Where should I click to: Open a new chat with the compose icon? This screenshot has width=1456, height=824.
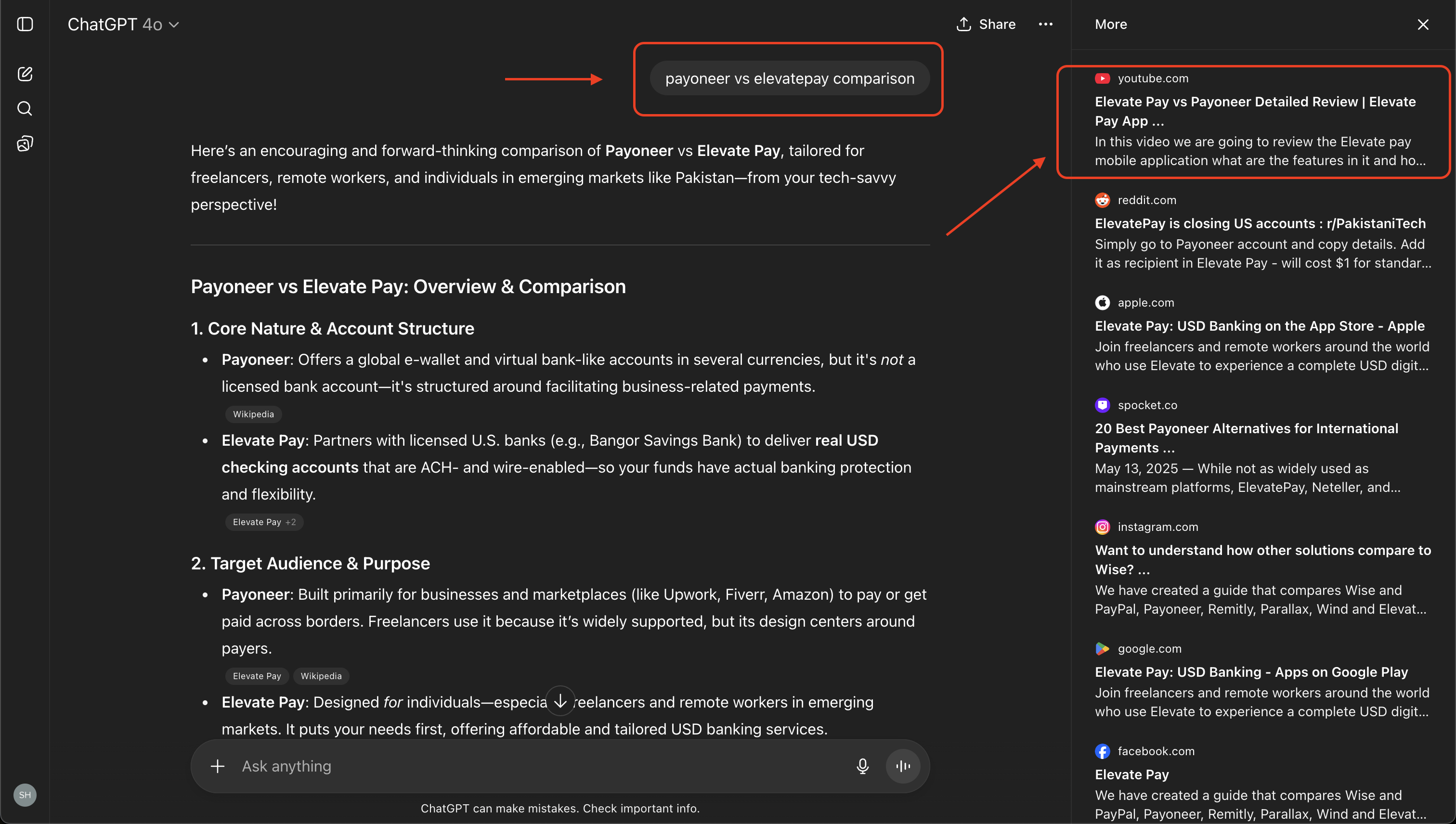pyautogui.click(x=25, y=74)
